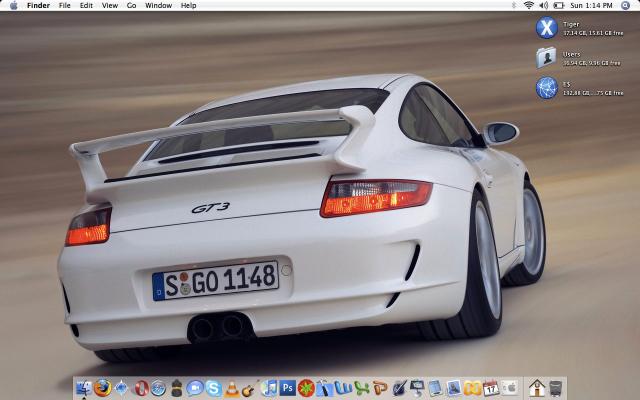Click the Bluetooth status menu icon
This screenshot has height=400, width=640.
514,5
